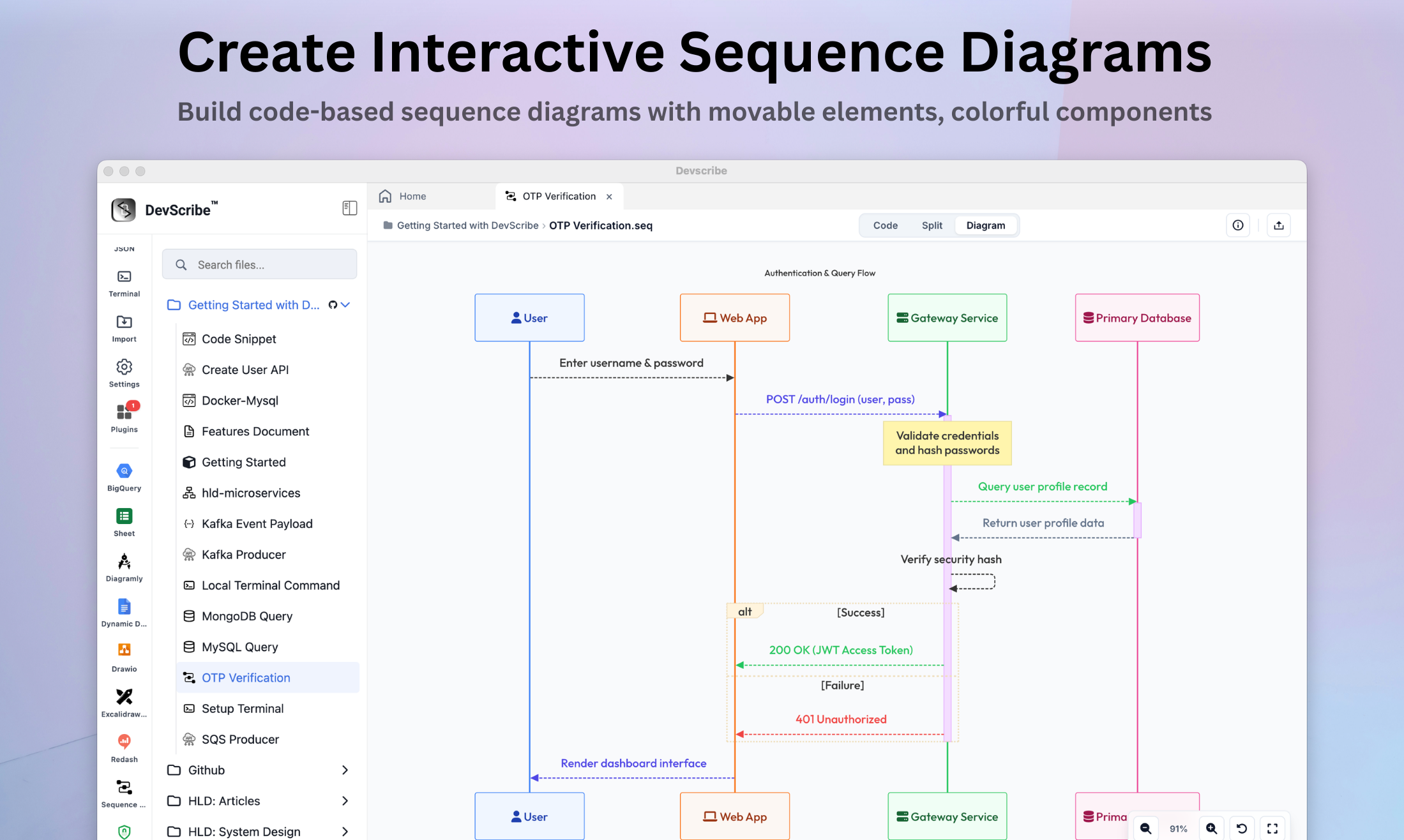
Task: Toggle the sidebar panel layout button
Action: click(x=349, y=208)
